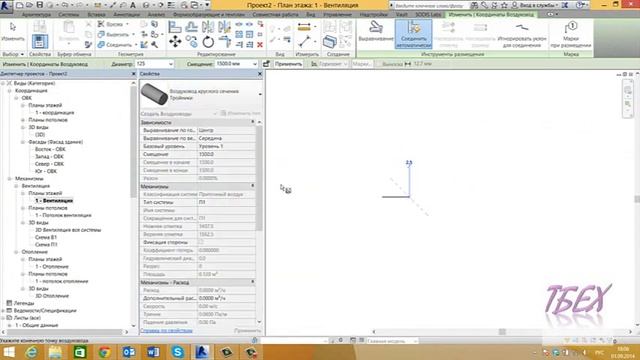Select the Trim/Extend to corner tool

coord(224,41)
